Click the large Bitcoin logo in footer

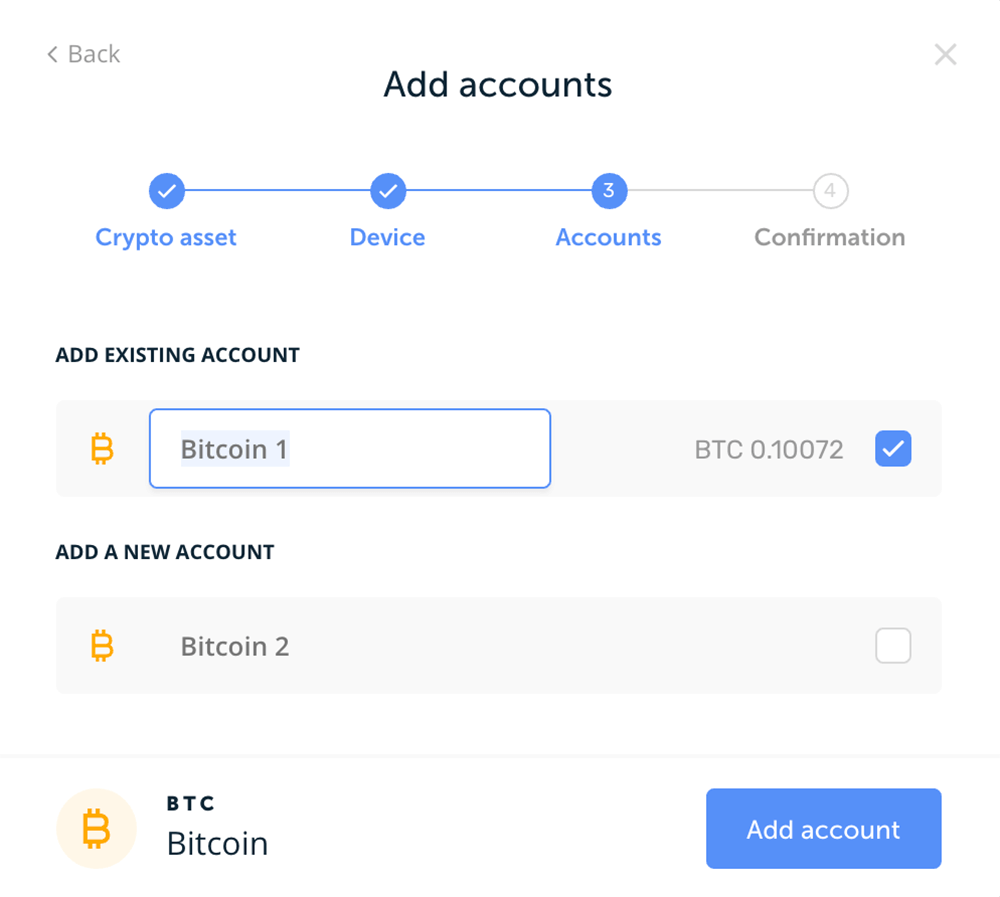click(x=96, y=829)
